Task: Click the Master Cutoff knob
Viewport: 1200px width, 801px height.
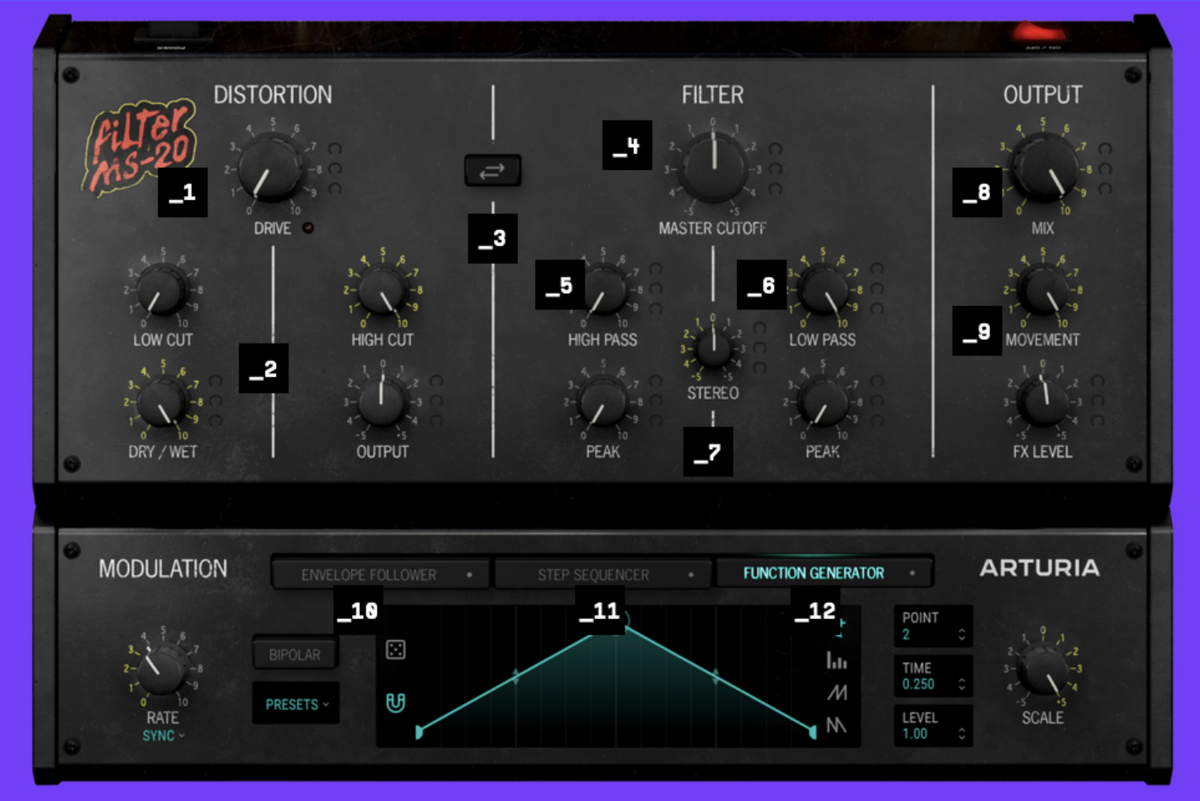Action: (713, 166)
